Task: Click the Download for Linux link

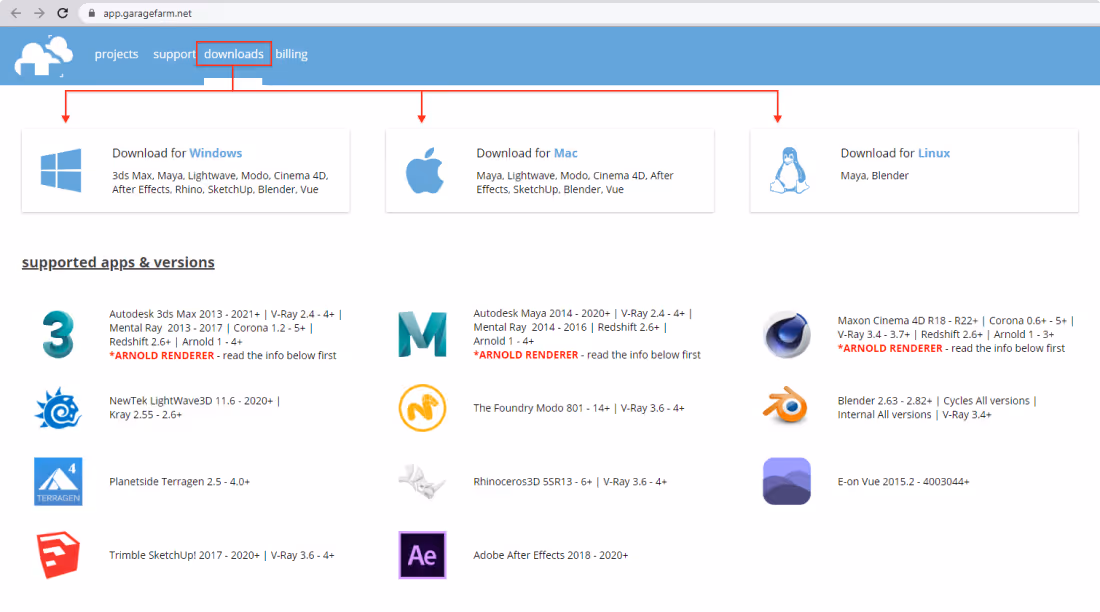Action: 895,153
